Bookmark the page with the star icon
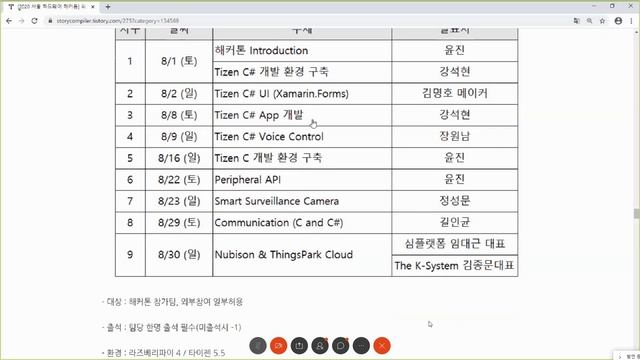 [602, 21]
